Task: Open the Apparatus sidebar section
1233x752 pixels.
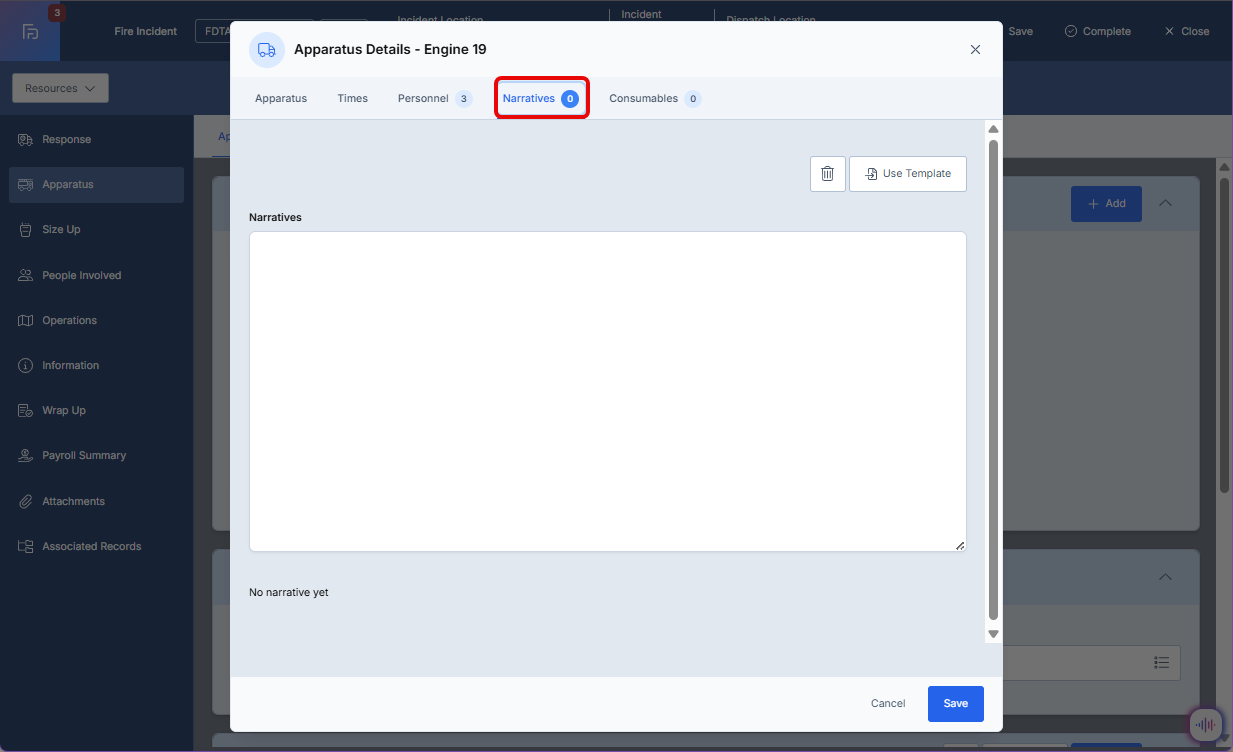Action: (x=96, y=185)
